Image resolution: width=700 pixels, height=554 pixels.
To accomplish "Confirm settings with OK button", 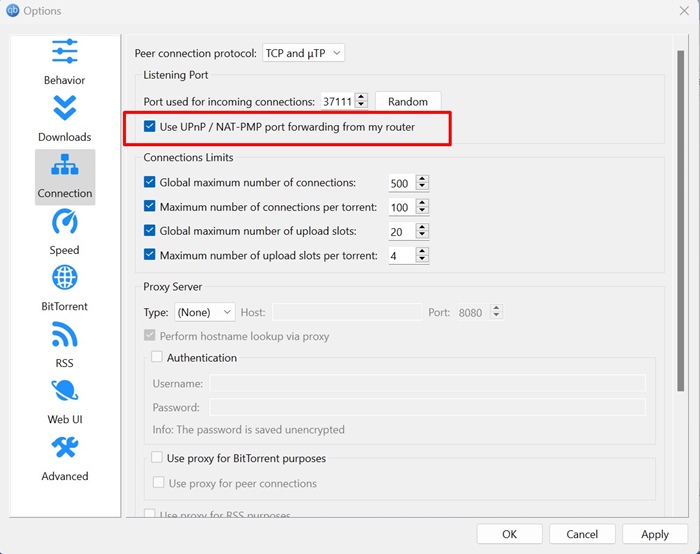I will (509, 534).
